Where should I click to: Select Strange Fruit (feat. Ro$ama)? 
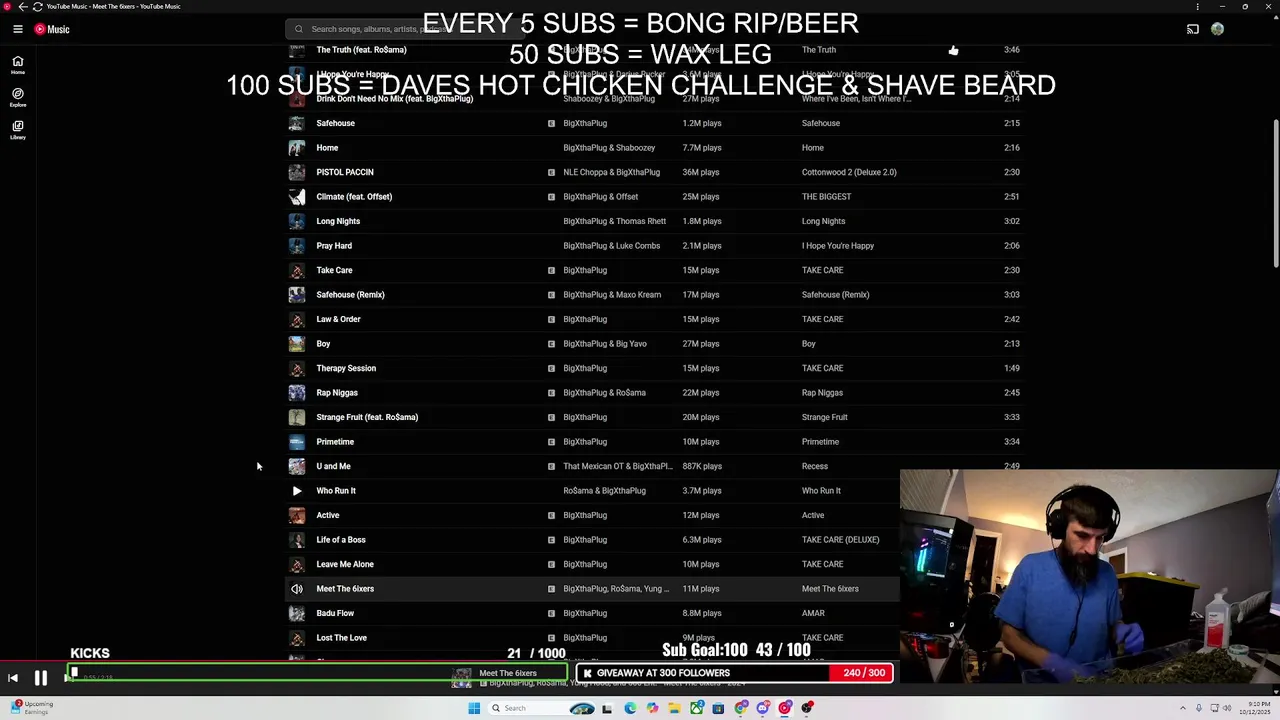367,417
